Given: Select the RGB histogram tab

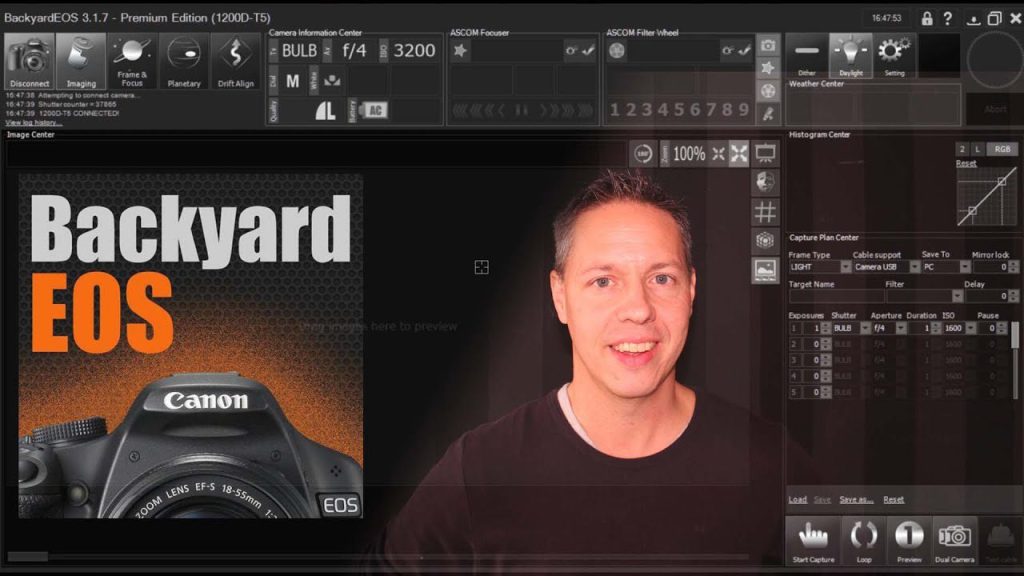Looking at the screenshot, I should pos(1001,149).
